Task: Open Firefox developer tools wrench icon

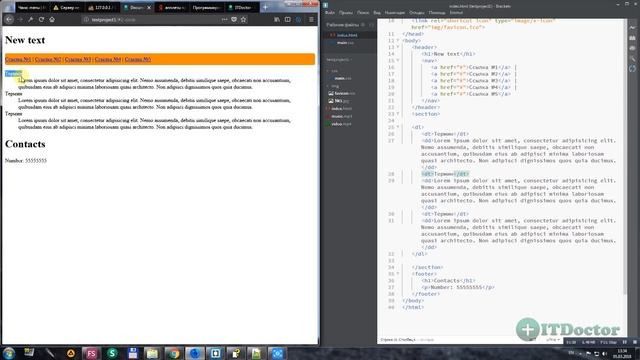Action: click(x=31, y=19)
